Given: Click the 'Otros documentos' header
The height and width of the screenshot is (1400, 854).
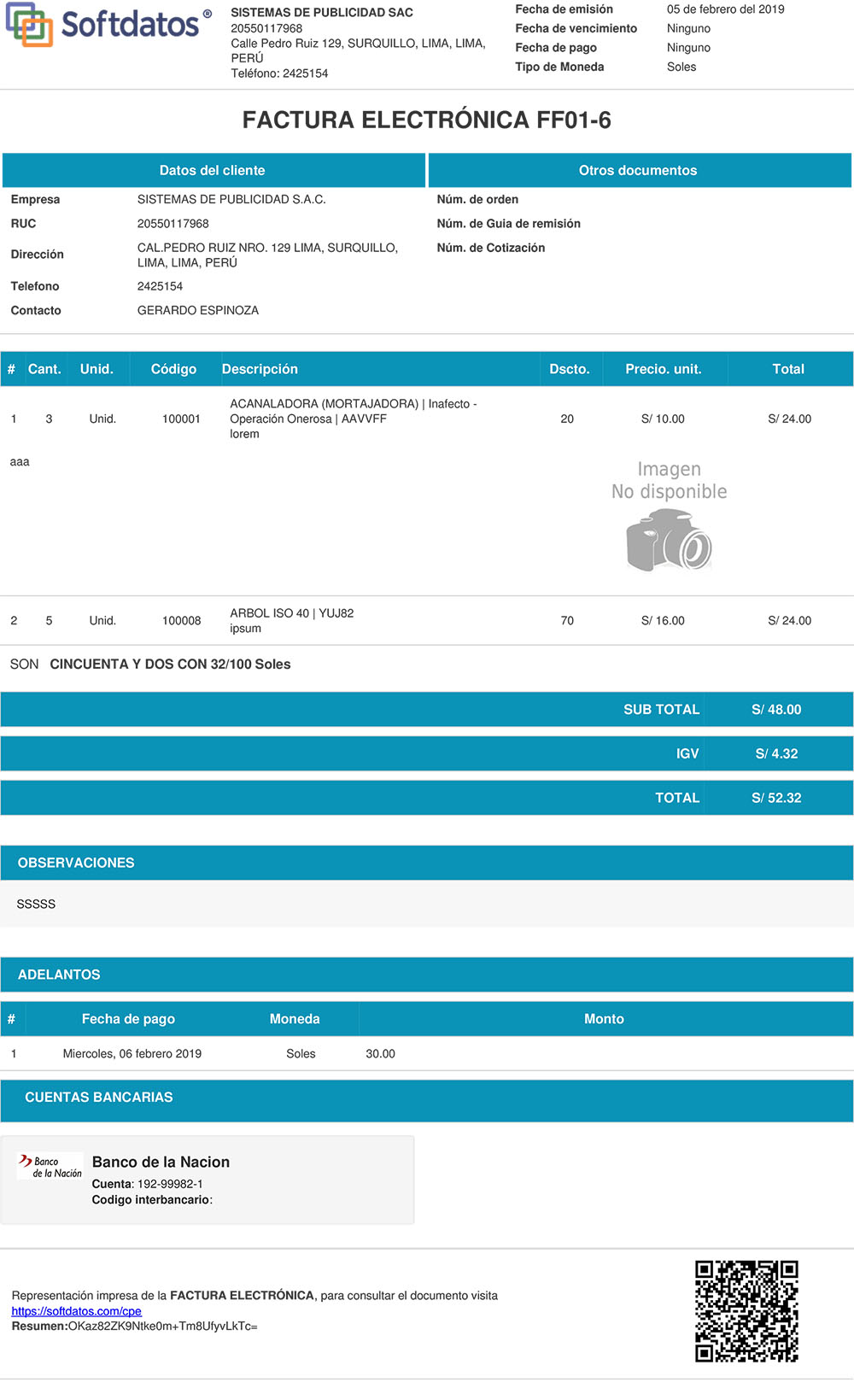Looking at the screenshot, I should 638,171.
